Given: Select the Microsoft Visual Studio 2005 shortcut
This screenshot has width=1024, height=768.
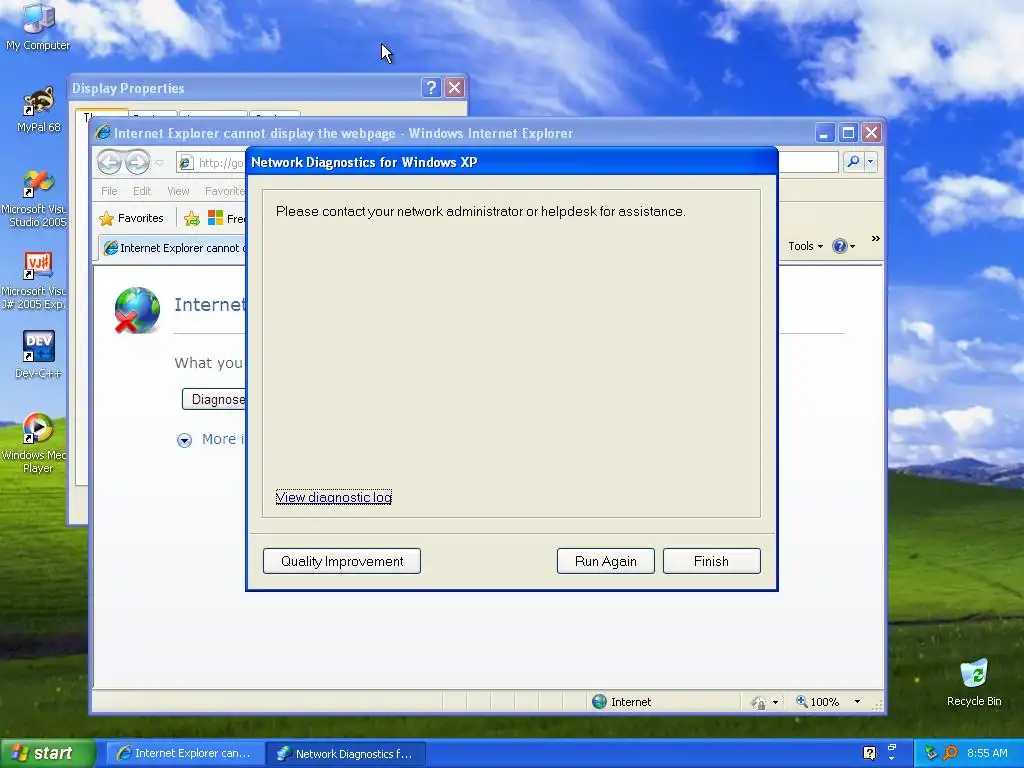Looking at the screenshot, I should [36, 199].
